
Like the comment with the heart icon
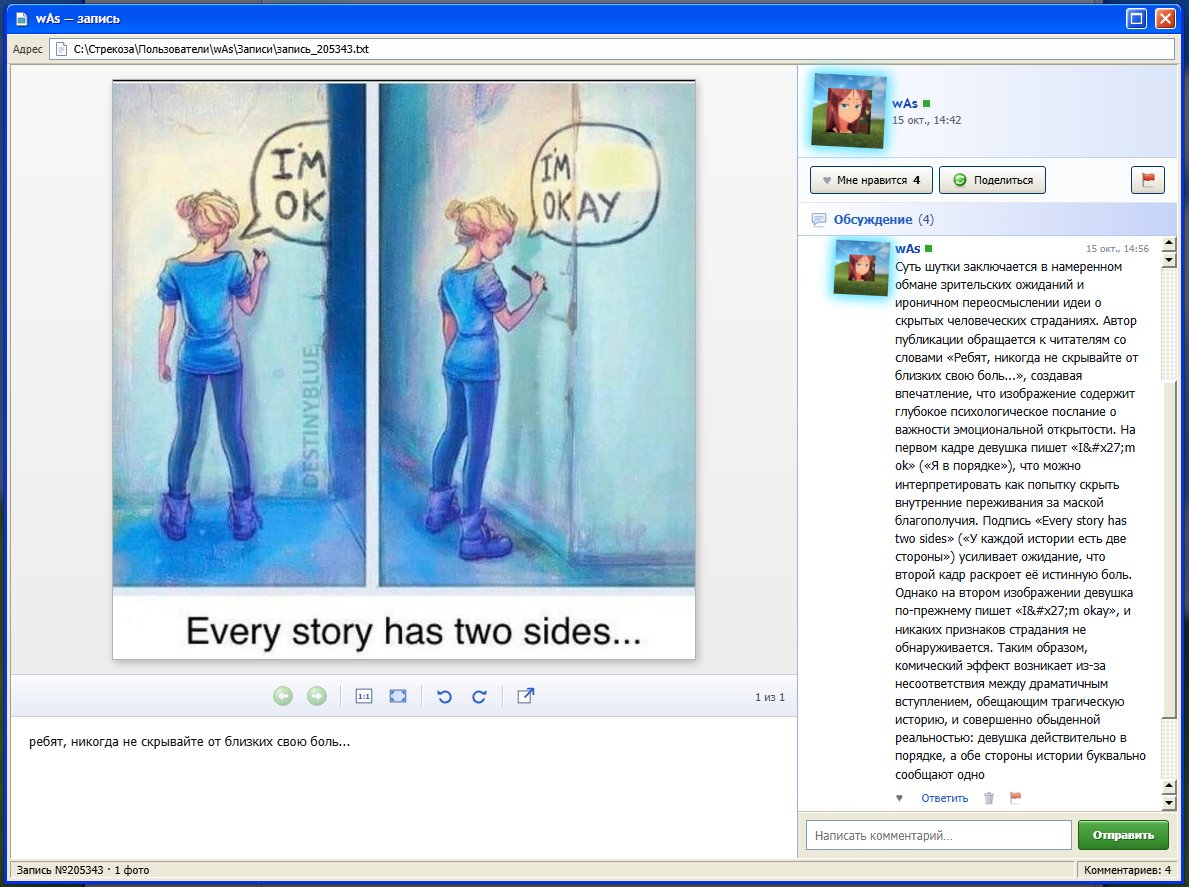coord(899,798)
